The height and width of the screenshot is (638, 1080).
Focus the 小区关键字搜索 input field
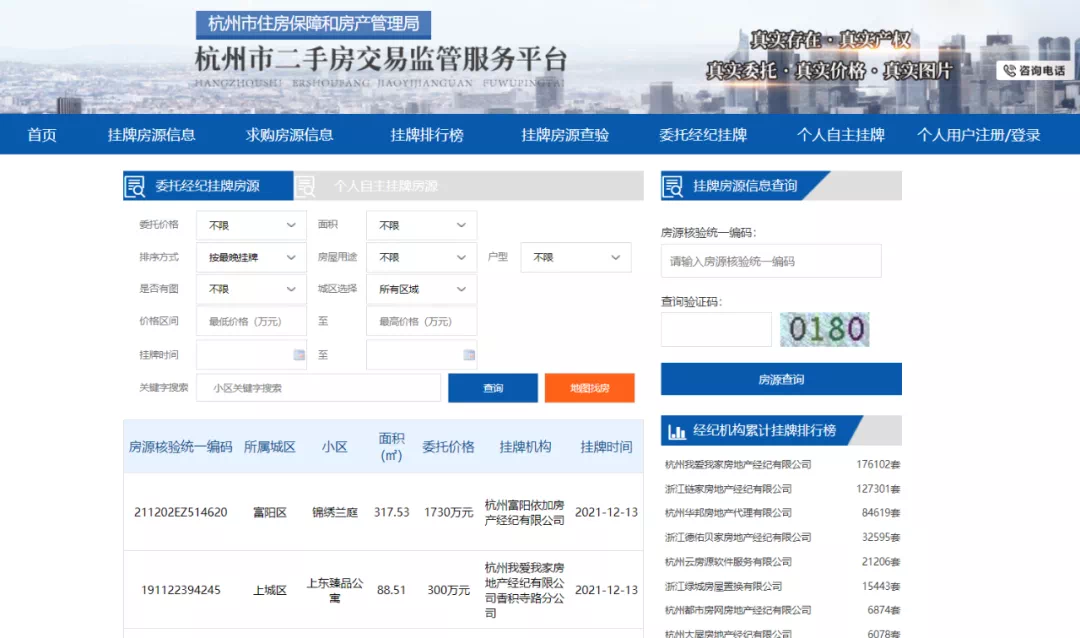pyautogui.click(x=318, y=388)
